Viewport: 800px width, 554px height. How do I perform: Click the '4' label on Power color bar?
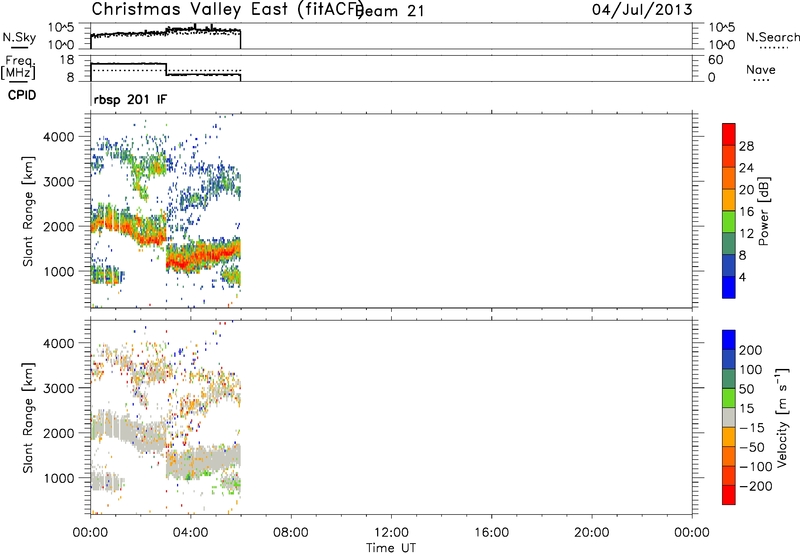(x=742, y=277)
